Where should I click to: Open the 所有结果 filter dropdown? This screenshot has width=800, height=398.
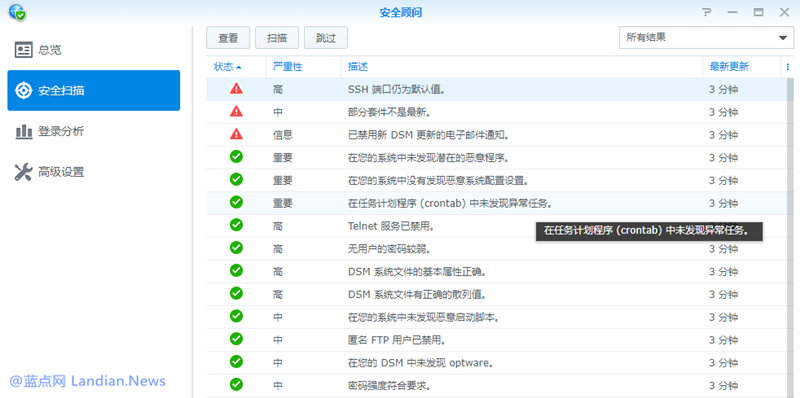[x=706, y=38]
